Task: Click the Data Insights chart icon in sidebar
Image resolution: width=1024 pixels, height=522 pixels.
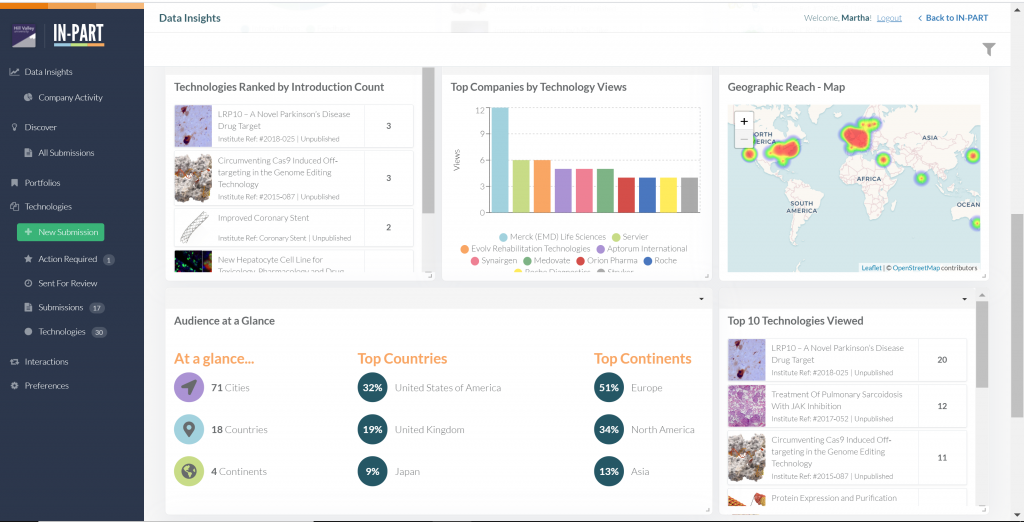Action: 14,73
